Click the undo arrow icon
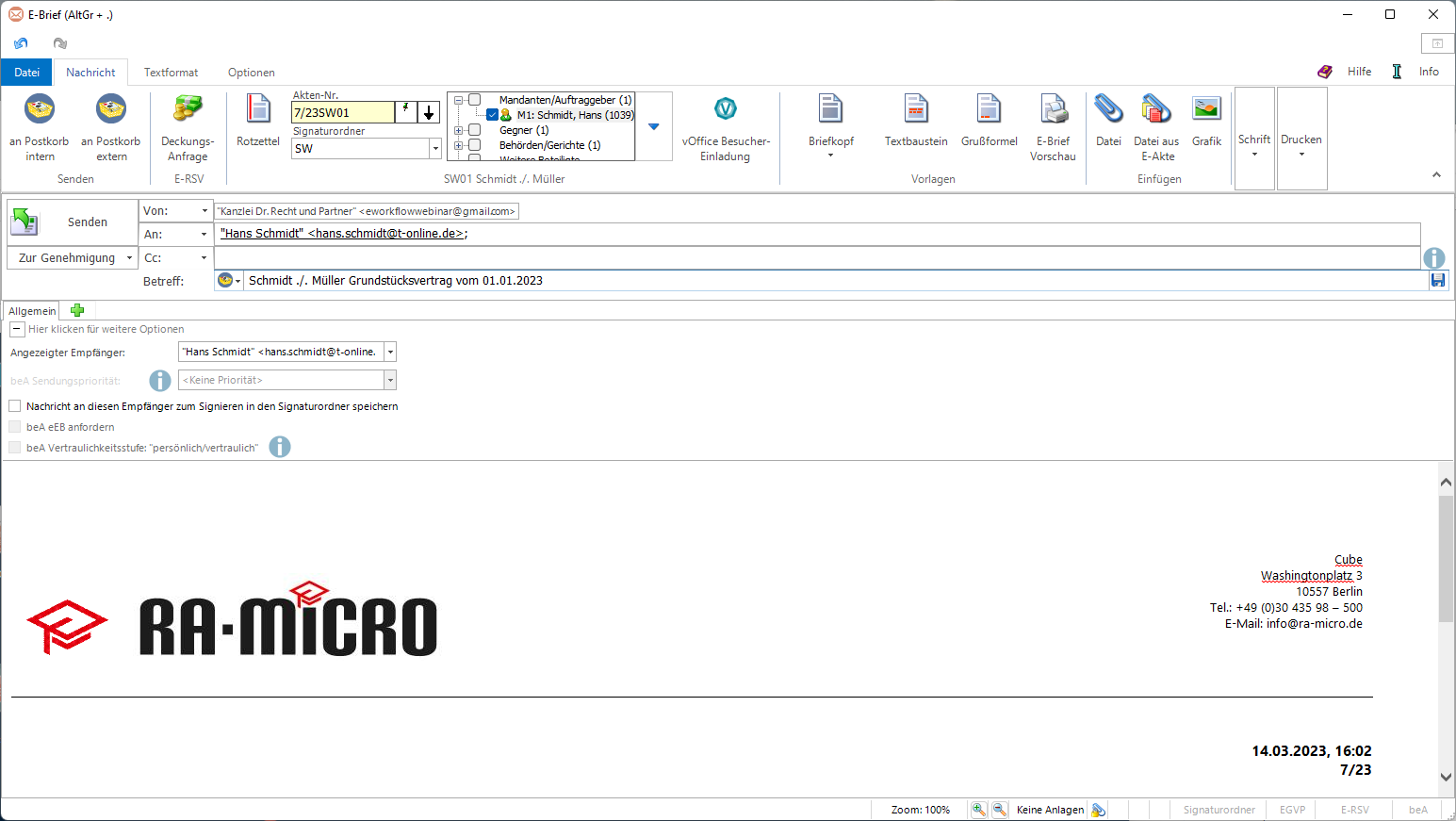This screenshot has height=821, width=1456. (21, 43)
